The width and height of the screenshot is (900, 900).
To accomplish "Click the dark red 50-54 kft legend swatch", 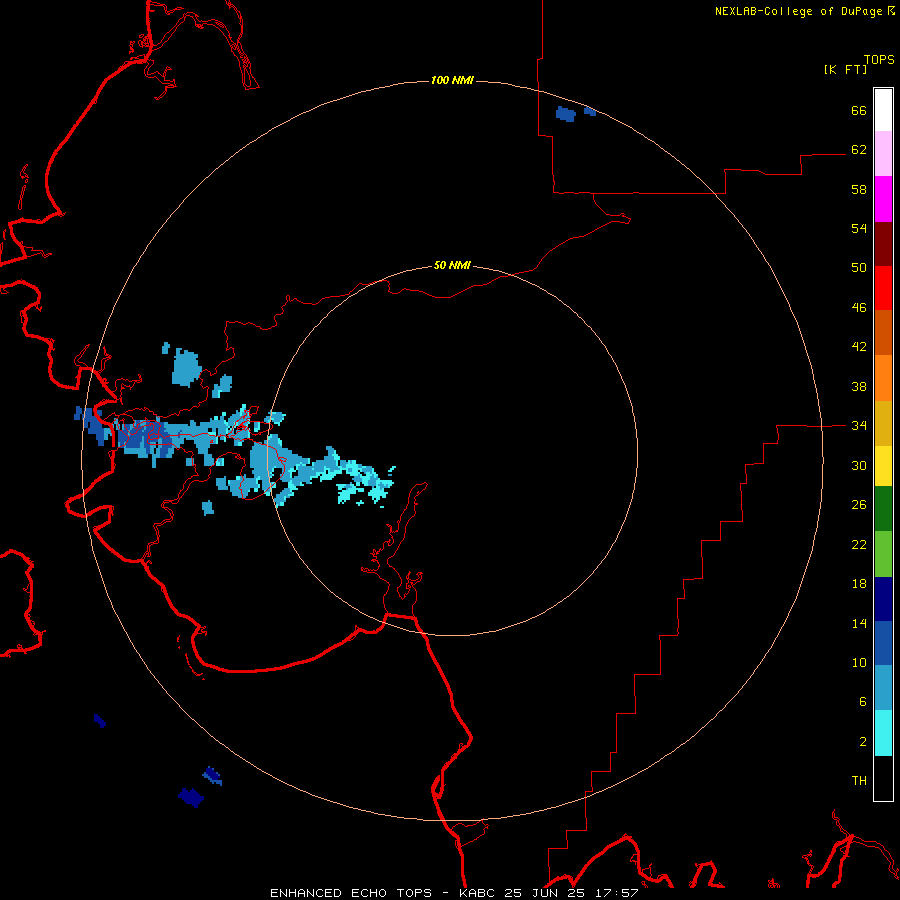I will point(883,243).
